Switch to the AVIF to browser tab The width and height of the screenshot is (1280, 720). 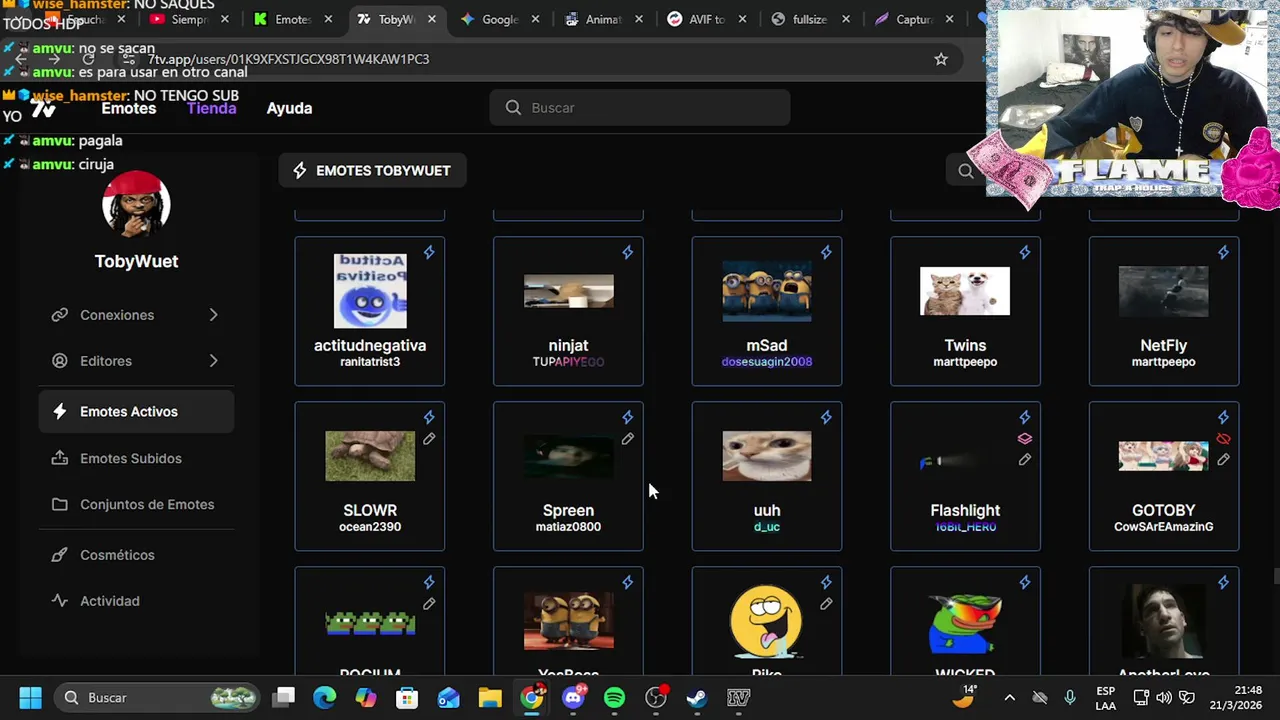[x=705, y=19]
